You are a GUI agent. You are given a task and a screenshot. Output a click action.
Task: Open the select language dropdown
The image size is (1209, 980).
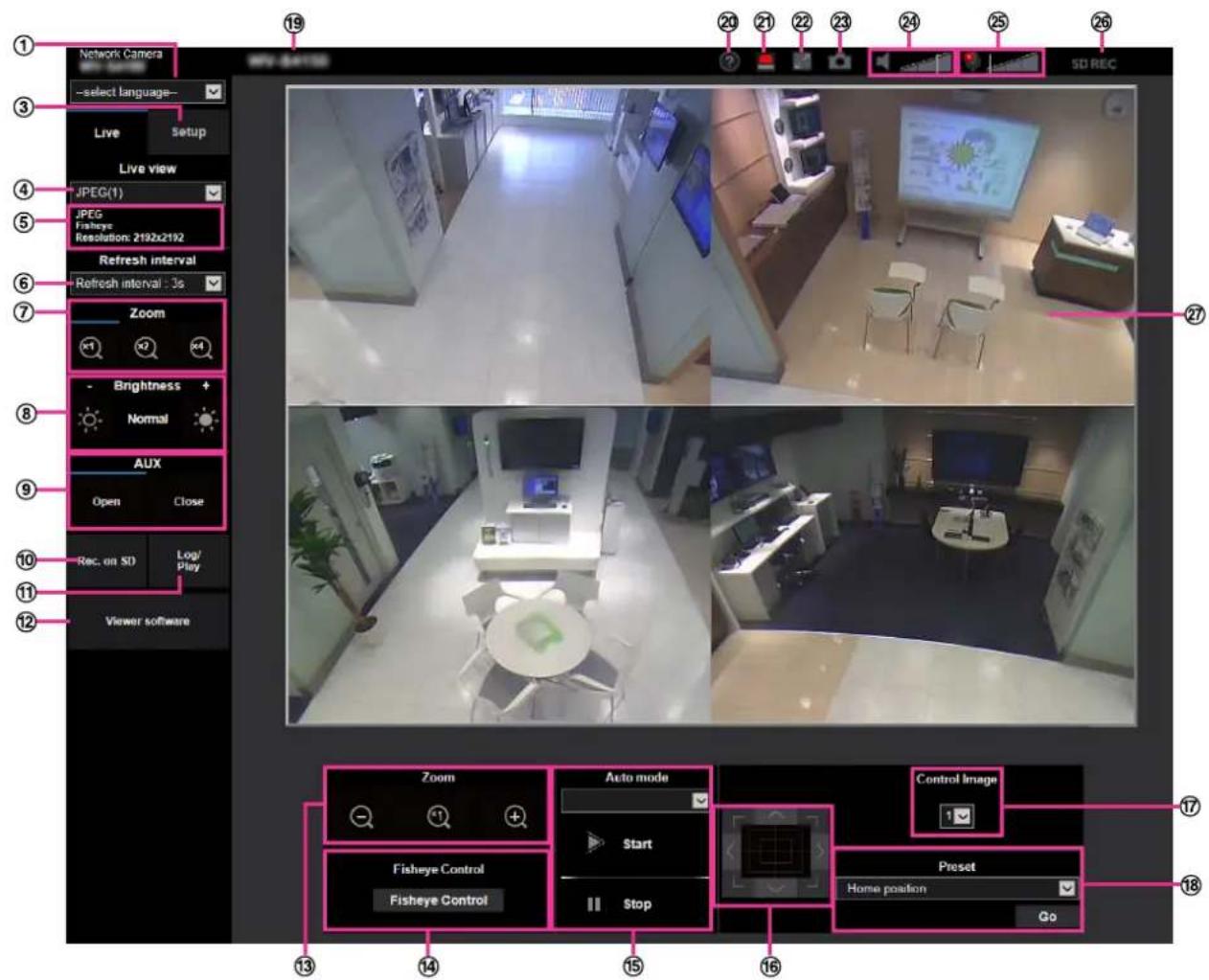pos(148,92)
